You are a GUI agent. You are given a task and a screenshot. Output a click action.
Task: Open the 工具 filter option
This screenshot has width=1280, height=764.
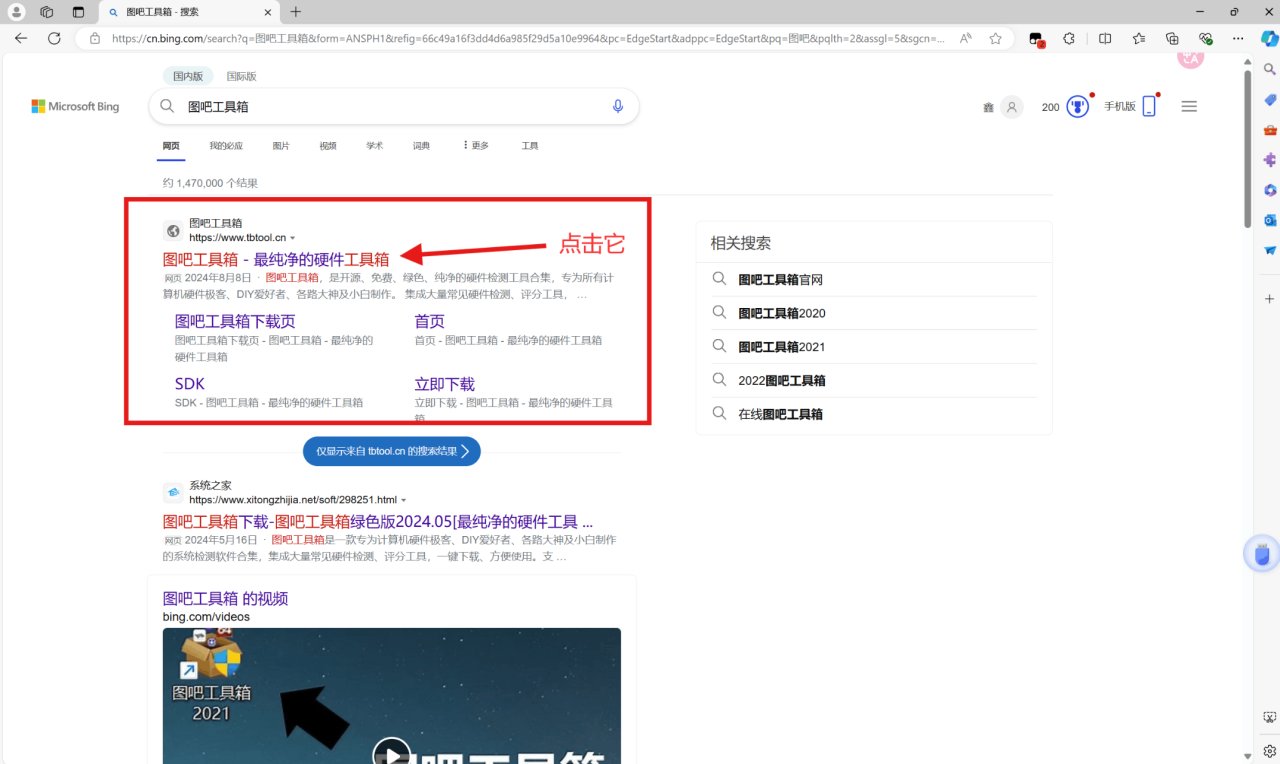[x=530, y=146]
